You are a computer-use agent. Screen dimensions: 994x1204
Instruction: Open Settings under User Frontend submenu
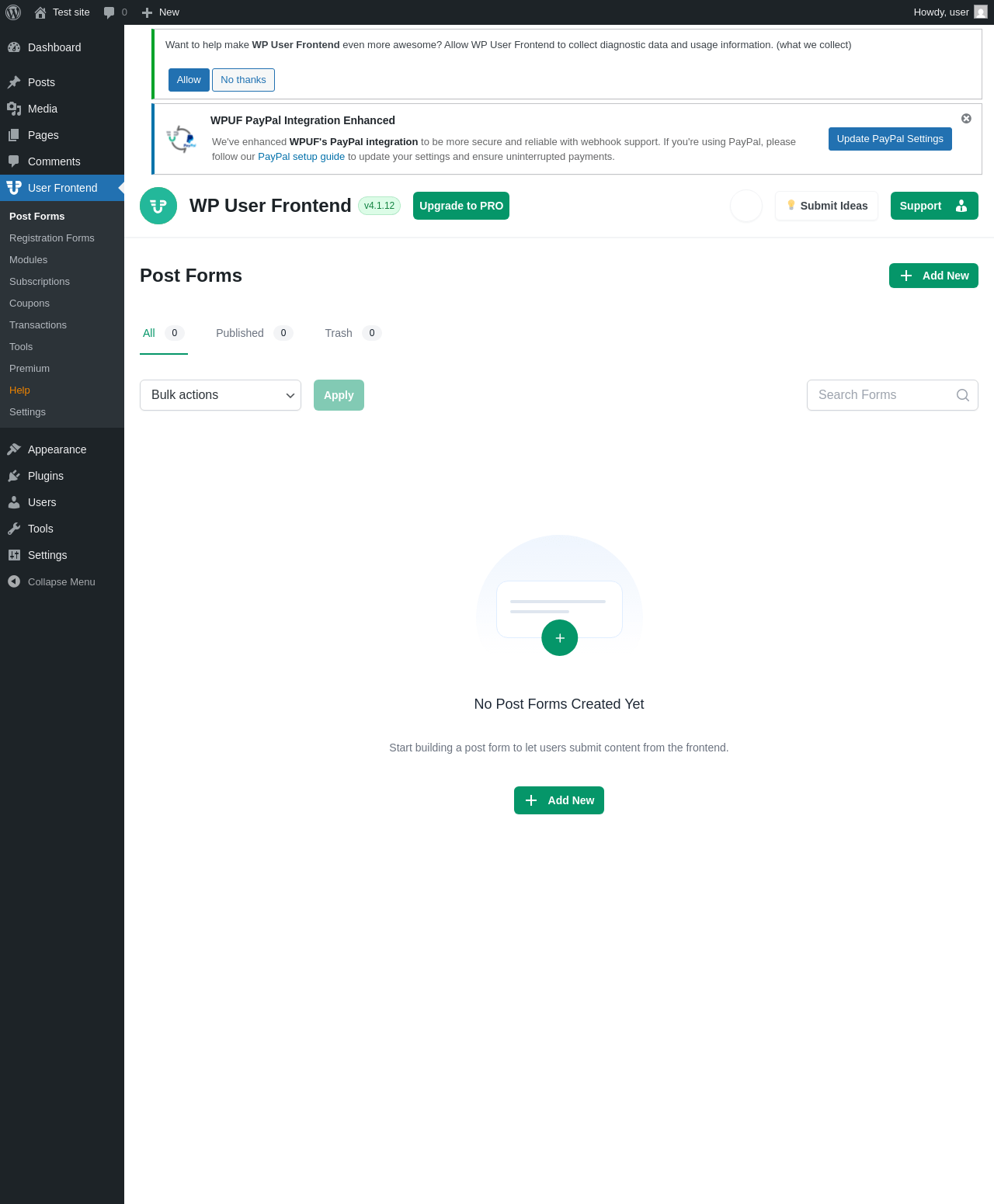click(27, 412)
